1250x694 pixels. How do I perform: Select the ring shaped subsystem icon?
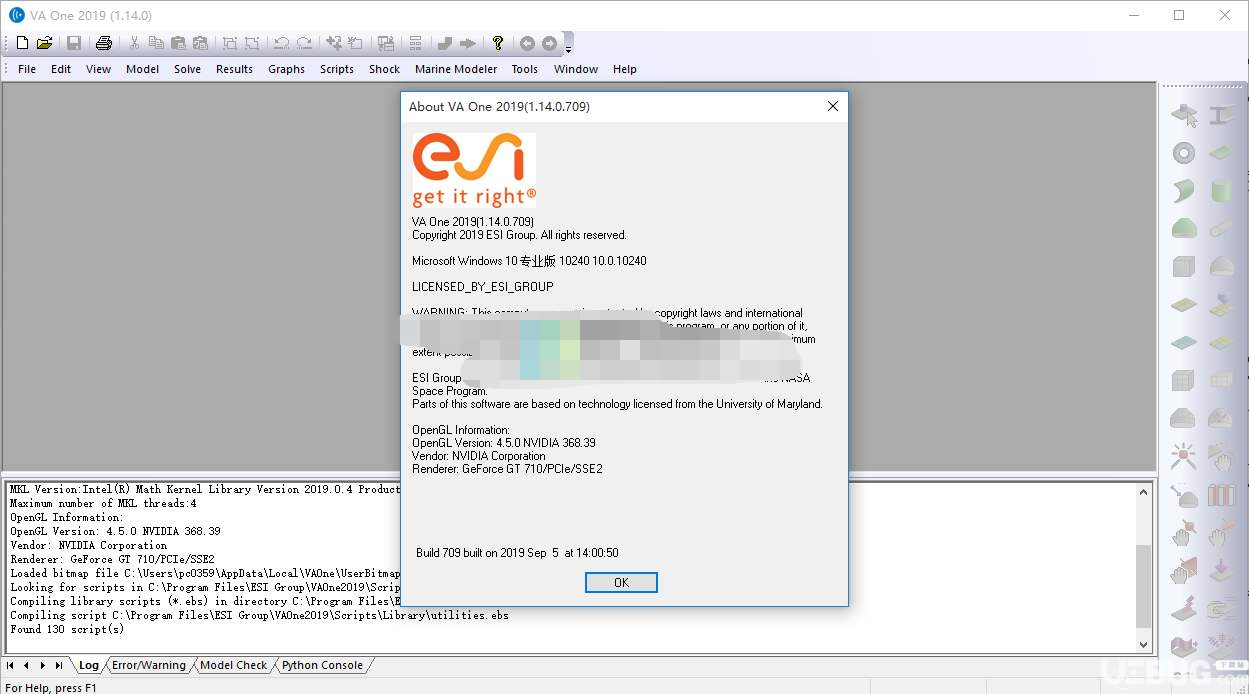pos(1184,153)
